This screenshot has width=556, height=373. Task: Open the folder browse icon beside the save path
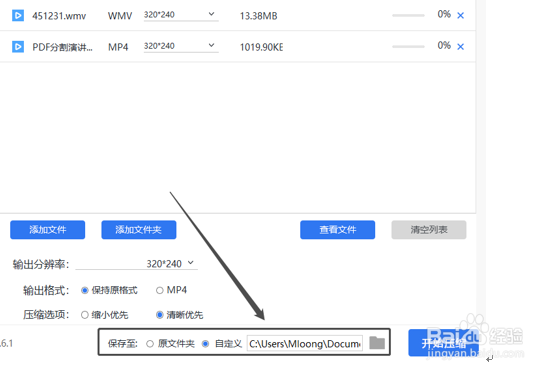click(377, 343)
